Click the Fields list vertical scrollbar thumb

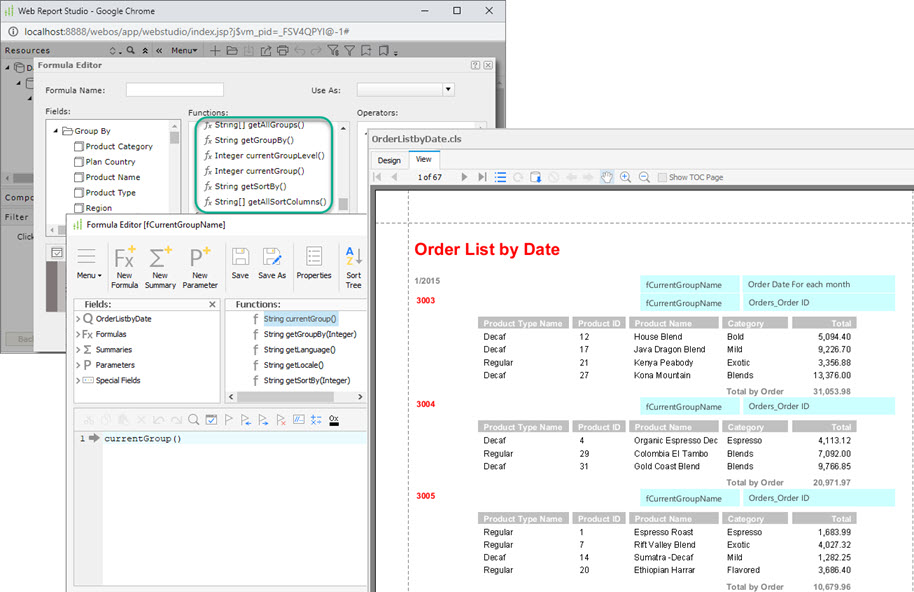click(174, 138)
